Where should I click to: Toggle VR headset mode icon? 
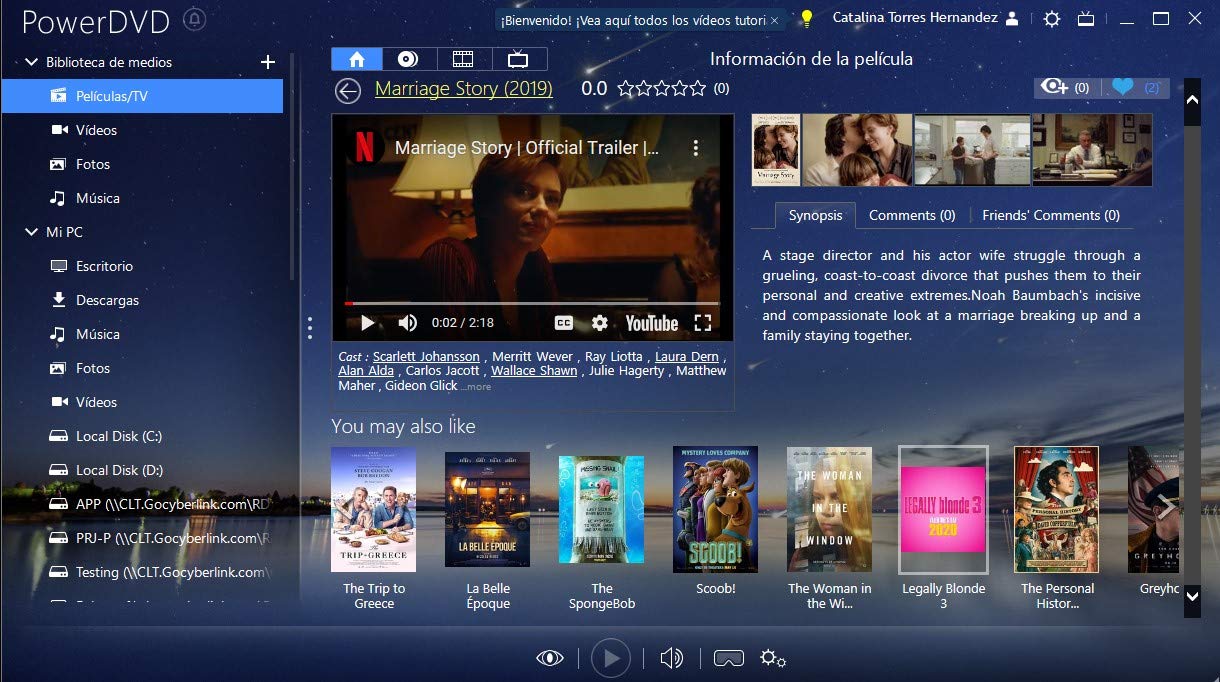[728, 657]
